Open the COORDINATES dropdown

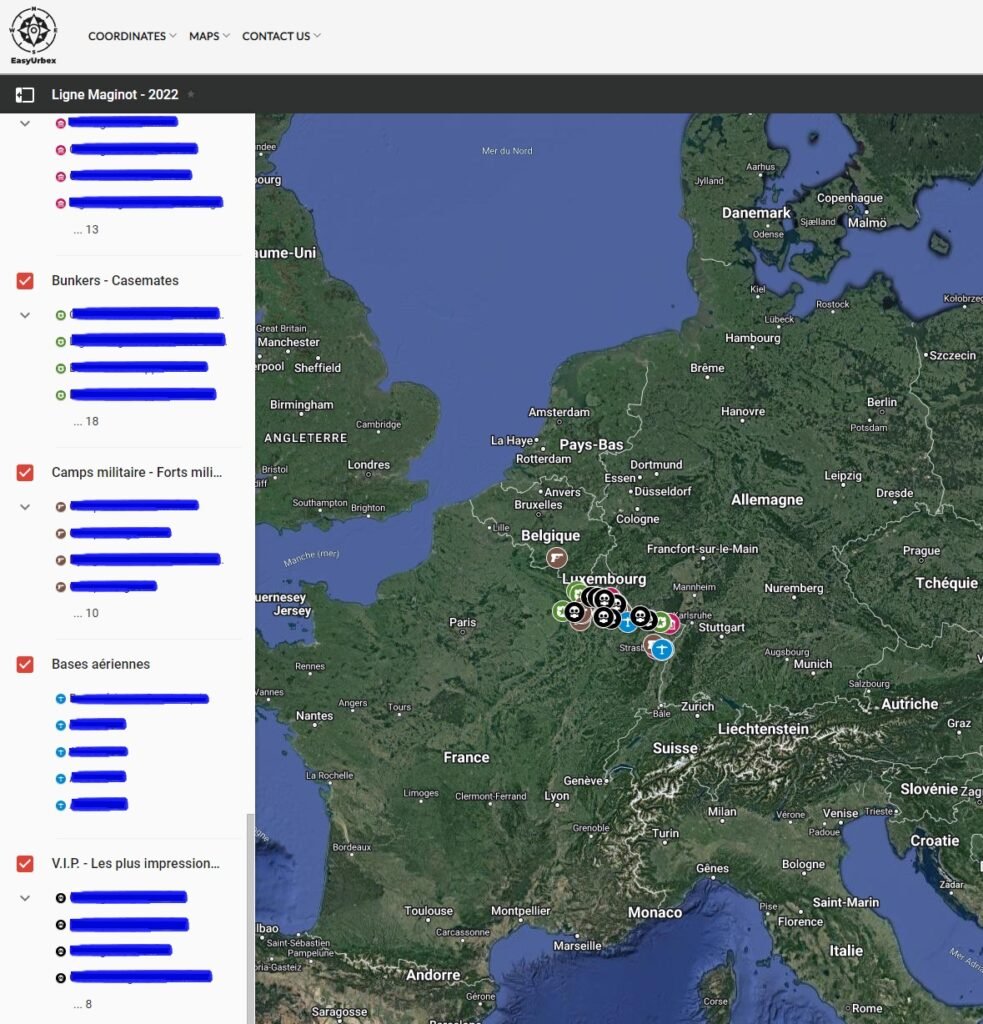coord(130,35)
